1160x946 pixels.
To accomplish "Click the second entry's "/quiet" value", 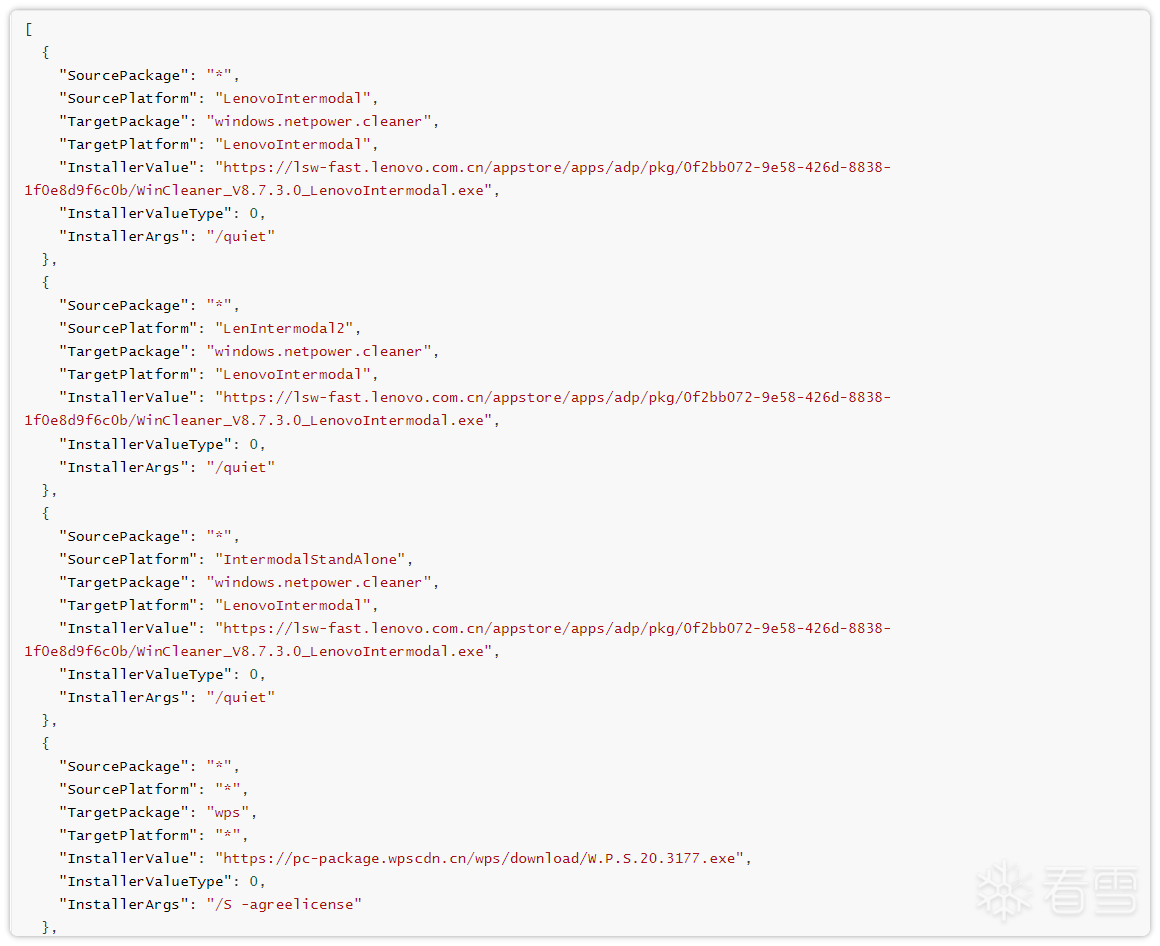I will [x=240, y=467].
